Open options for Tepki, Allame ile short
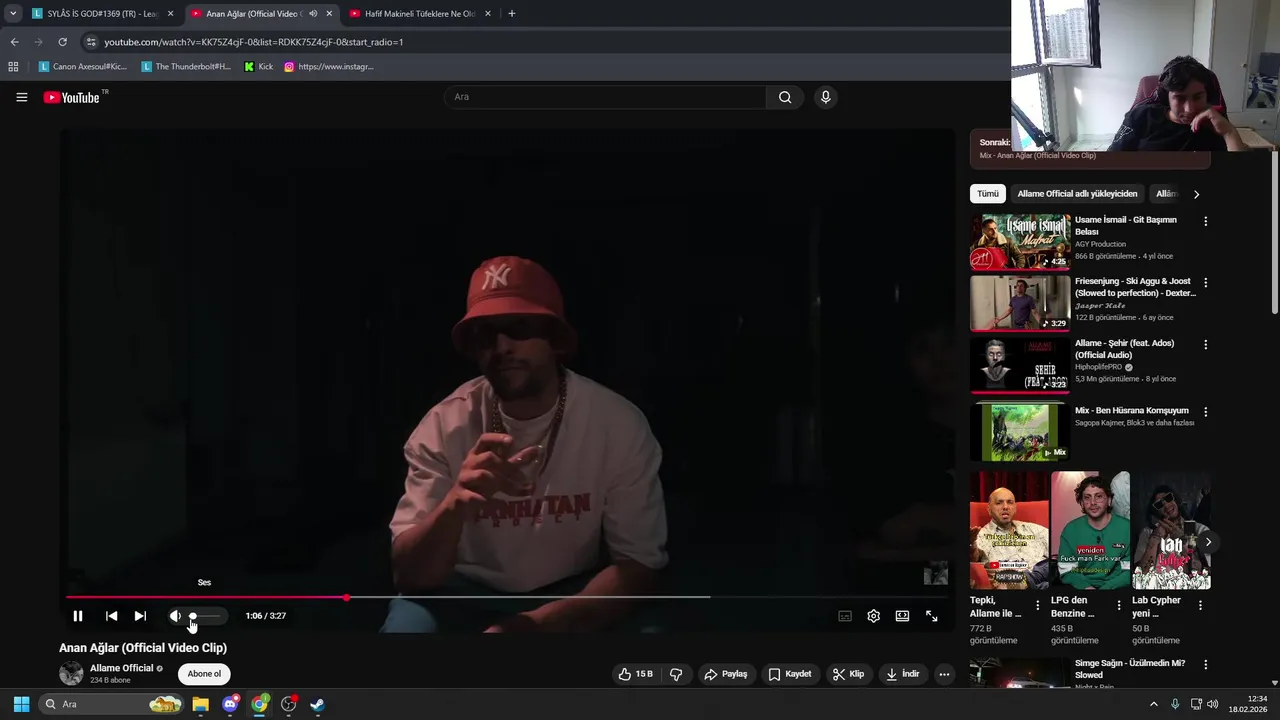Viewport: 1280px width, 720px height. [1037, 606]
